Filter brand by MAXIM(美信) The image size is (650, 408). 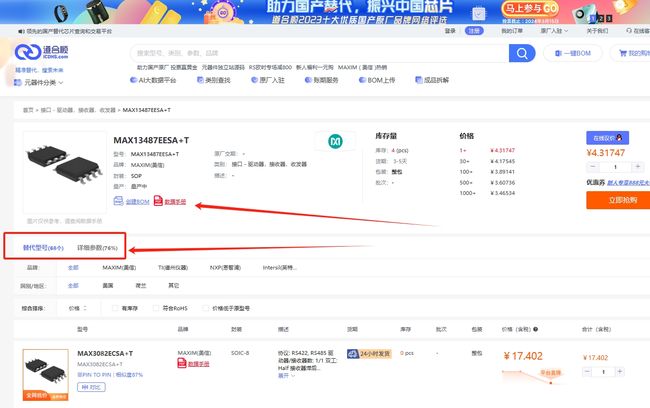point(119,267)
